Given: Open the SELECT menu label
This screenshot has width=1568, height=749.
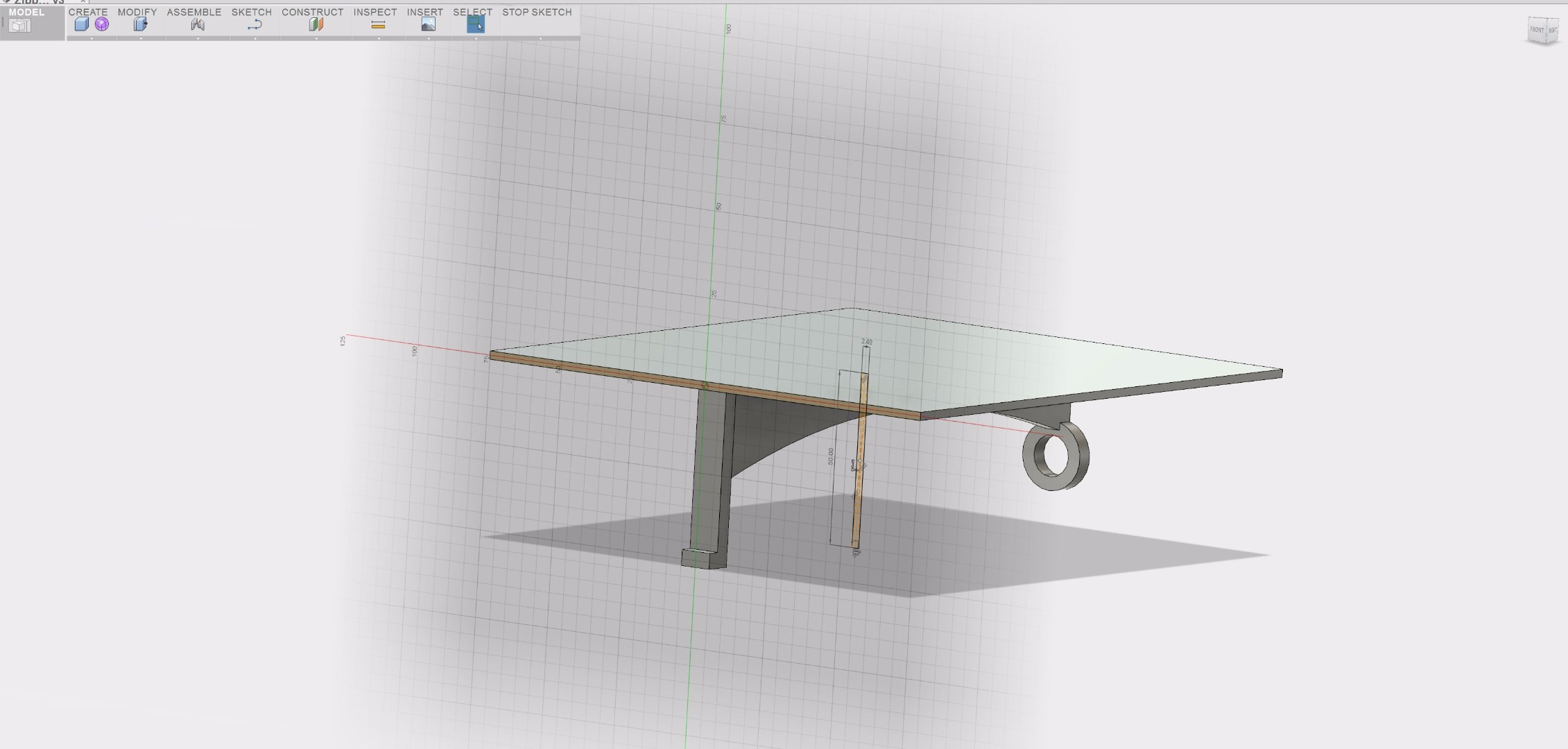Looking at the screenshot, I should [473, 12].
